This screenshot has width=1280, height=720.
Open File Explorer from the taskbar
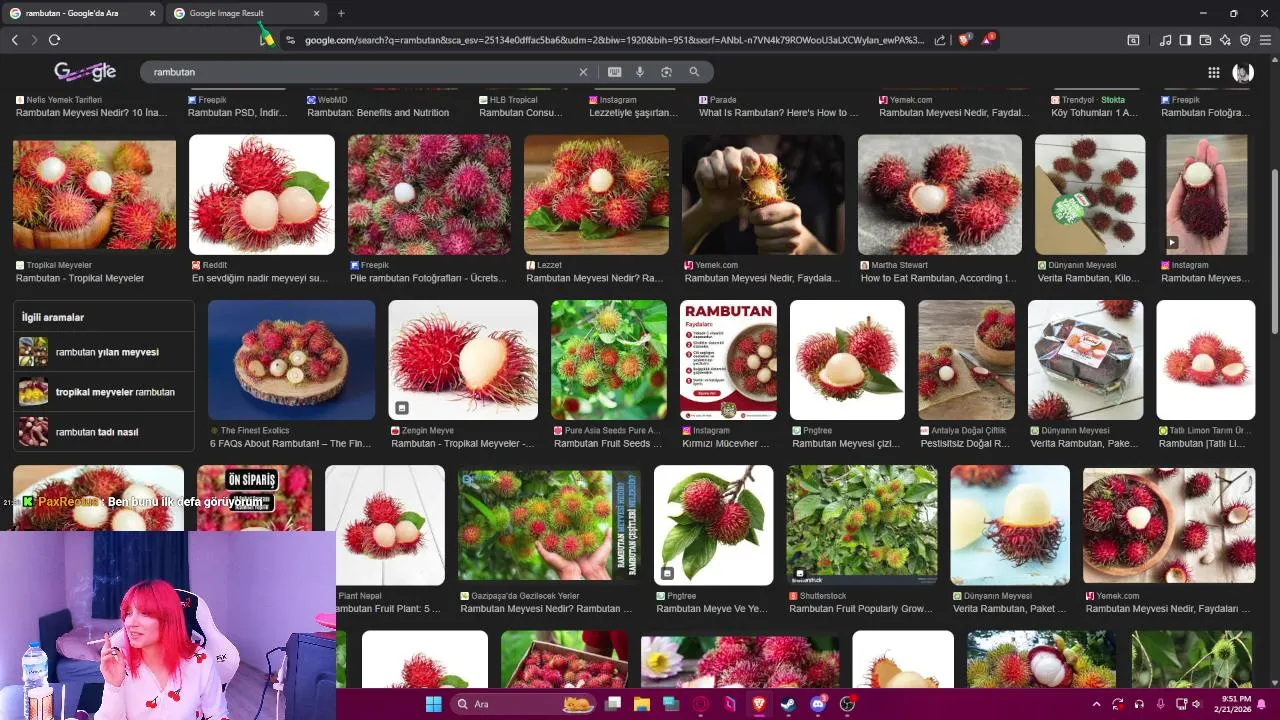[642, 704]
